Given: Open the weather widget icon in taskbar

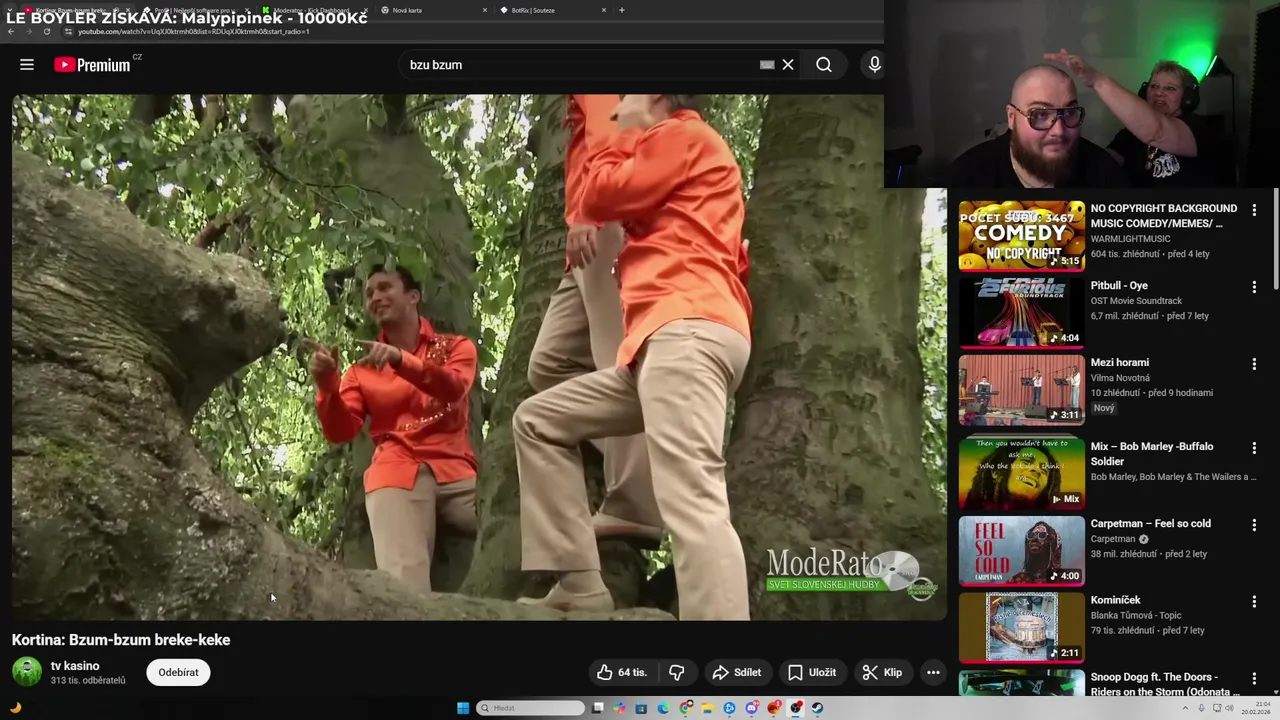Looking at the screenshot, I should tap(15, 708).
